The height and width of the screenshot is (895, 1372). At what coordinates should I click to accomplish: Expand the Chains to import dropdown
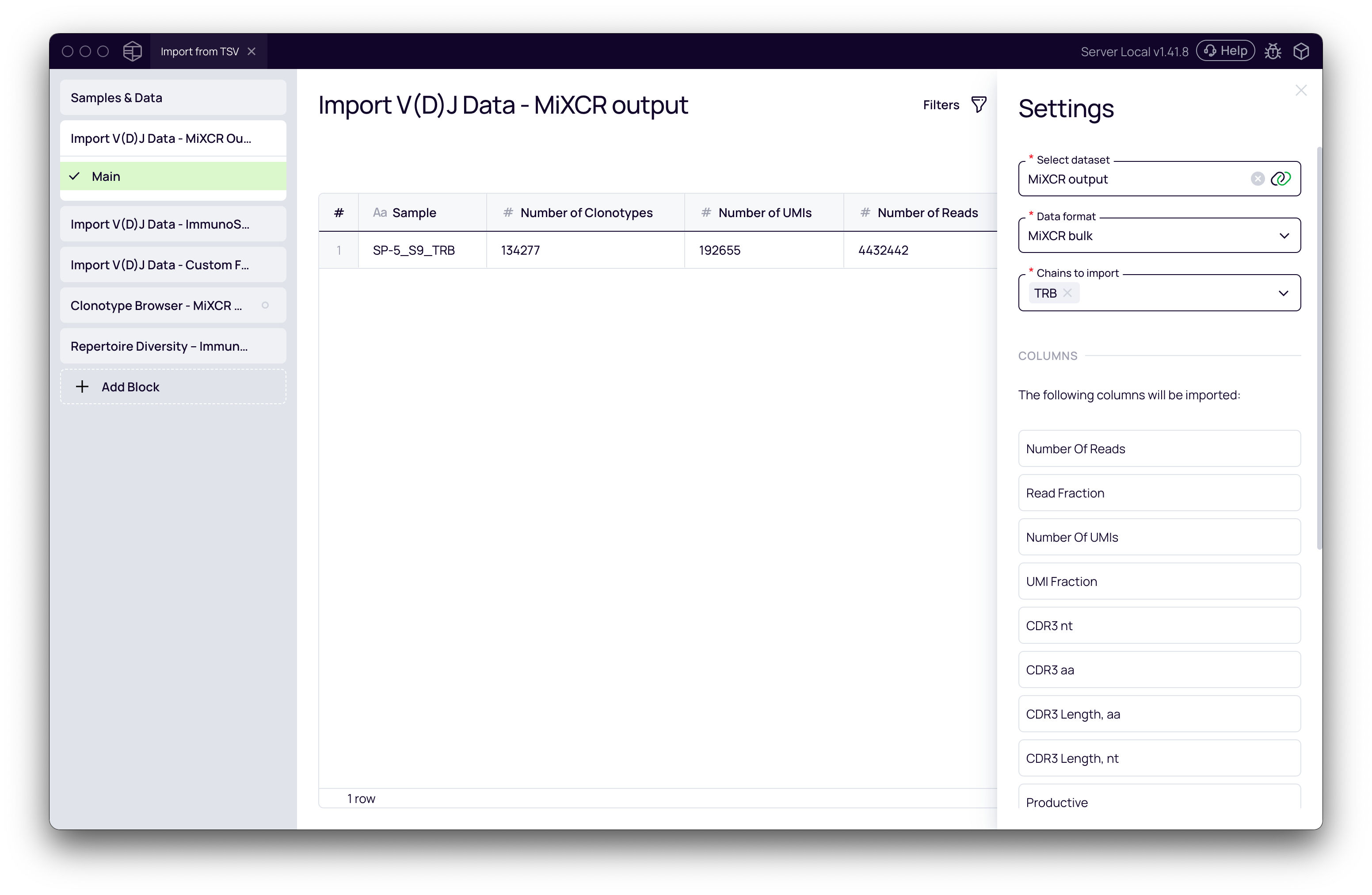click(x=1284, y=293)
